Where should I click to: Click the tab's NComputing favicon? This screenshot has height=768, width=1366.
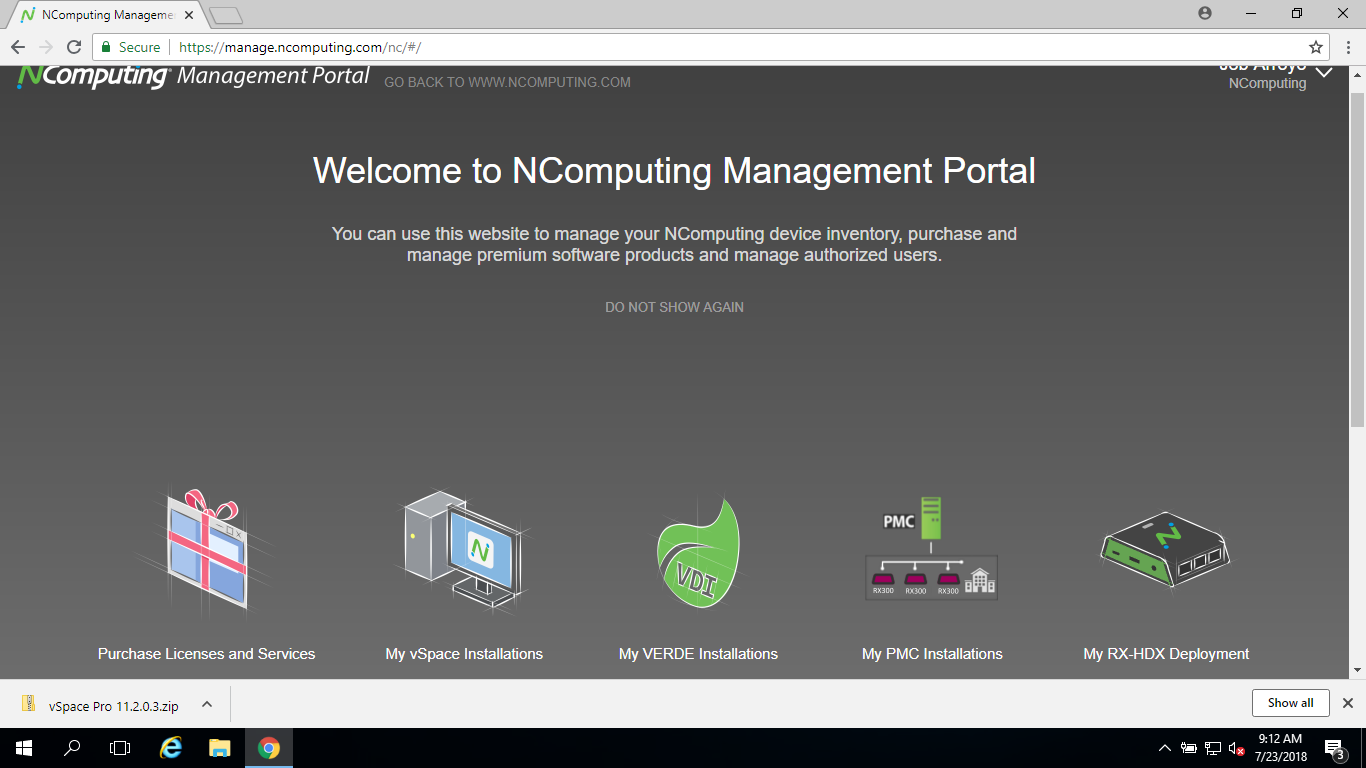[x=28, y=15]
